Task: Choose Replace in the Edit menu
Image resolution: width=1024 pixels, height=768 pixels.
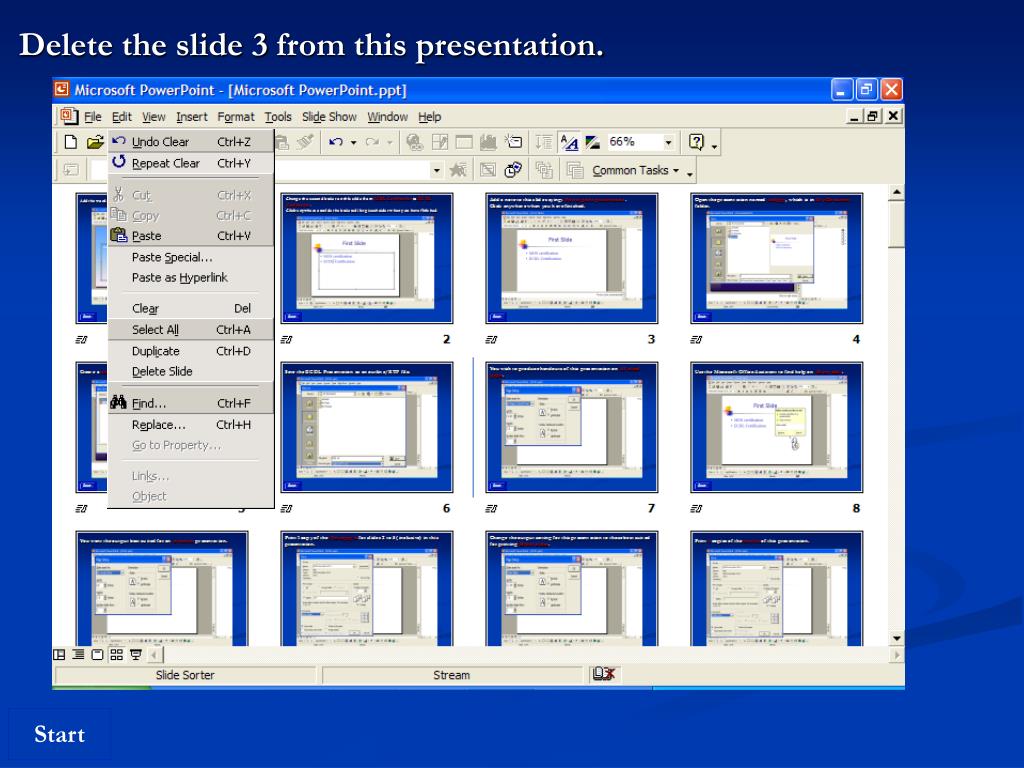Action: [x=191, y=424]
